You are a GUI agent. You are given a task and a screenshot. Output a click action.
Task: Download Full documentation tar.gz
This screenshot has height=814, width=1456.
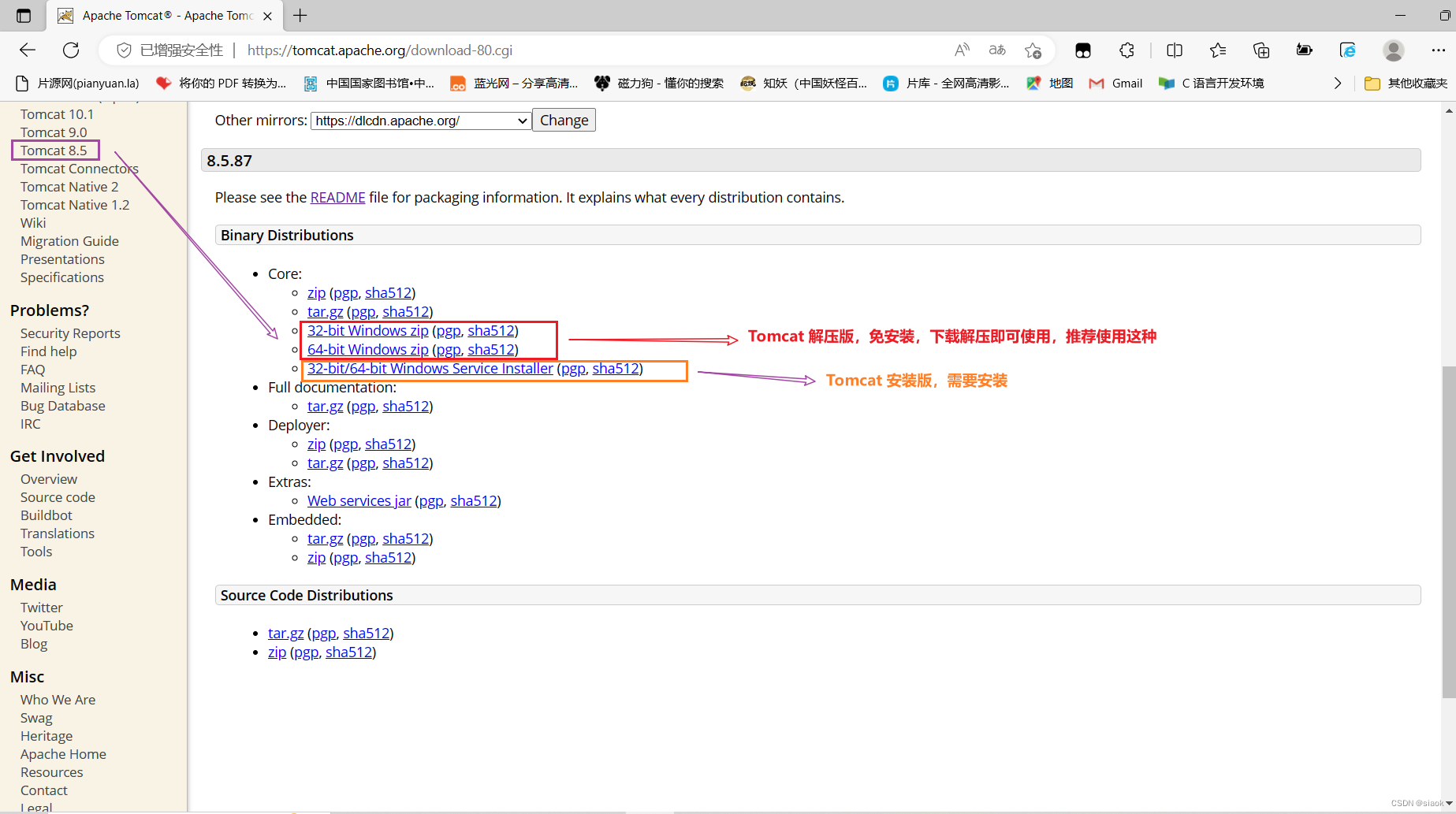click(325, 407)
